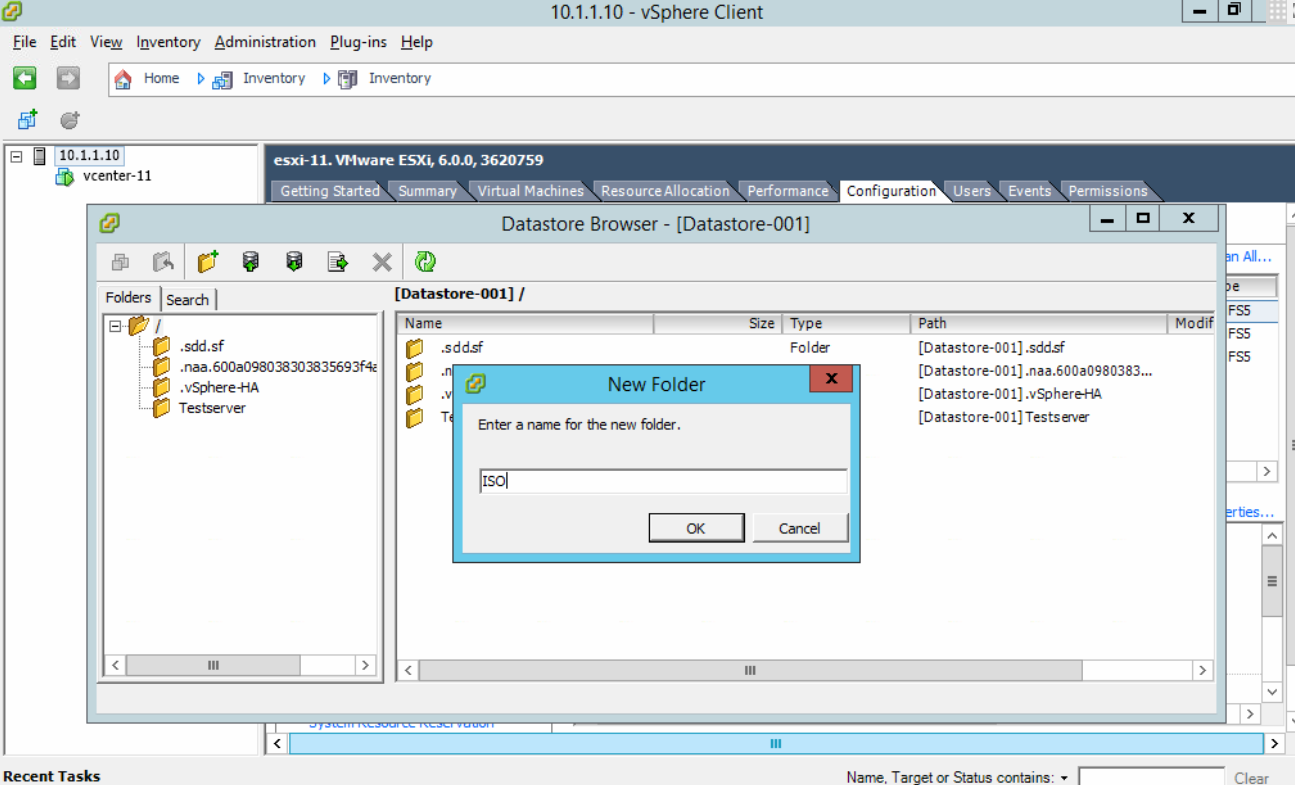Screen dimensions: 1295x785
Task: Click the move file icon in datastore toolbar
Action: (338, 262)
